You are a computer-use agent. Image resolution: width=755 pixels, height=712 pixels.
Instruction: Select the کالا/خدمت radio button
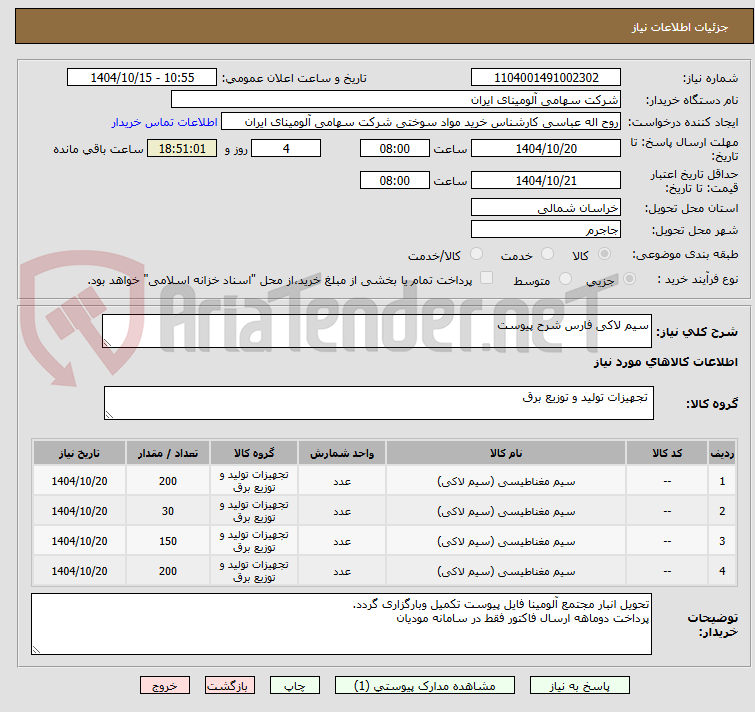coord(476,254)
